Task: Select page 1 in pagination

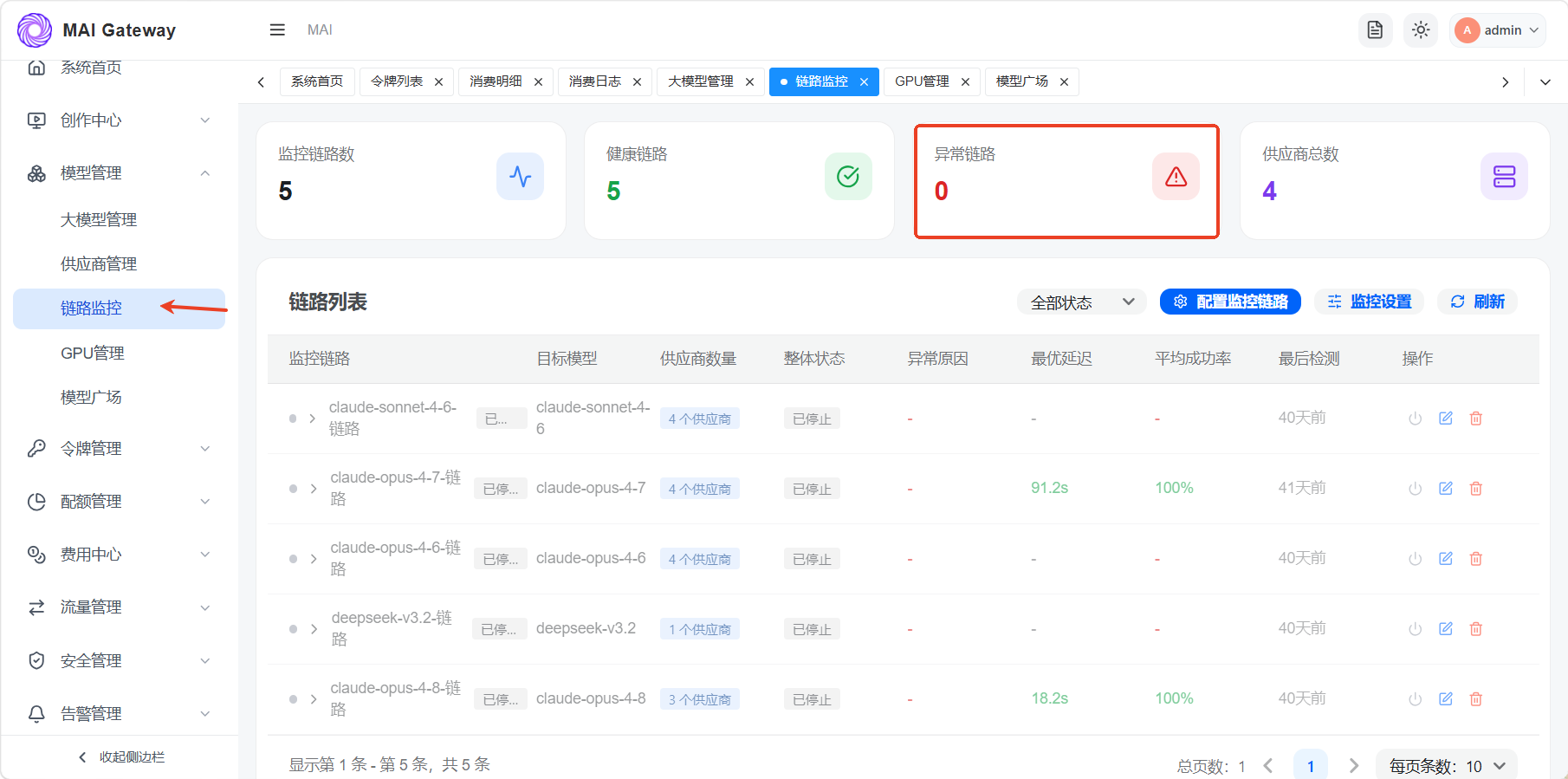Action: tap(1311, 766)
